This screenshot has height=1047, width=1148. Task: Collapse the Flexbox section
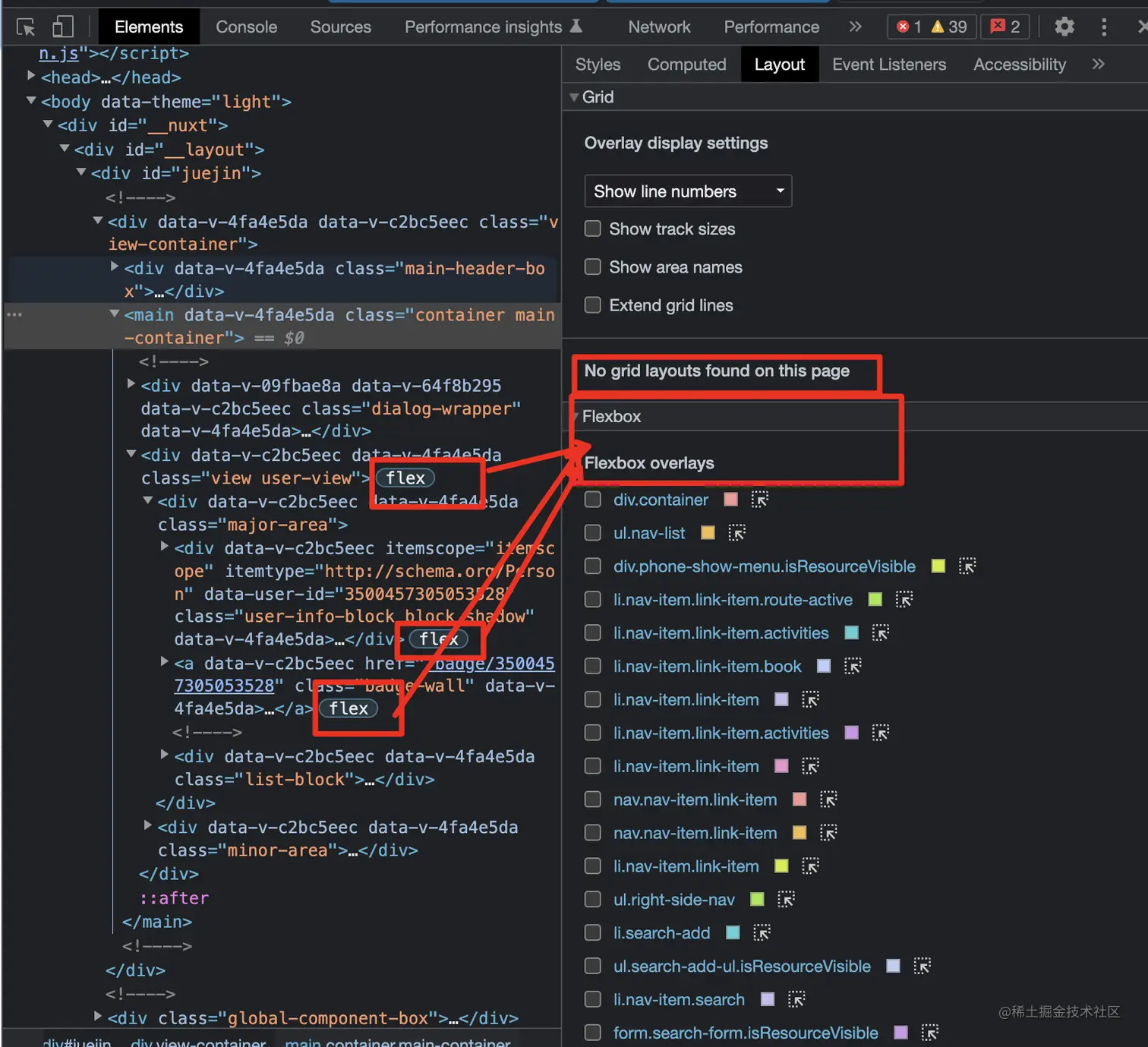point(576,416)
